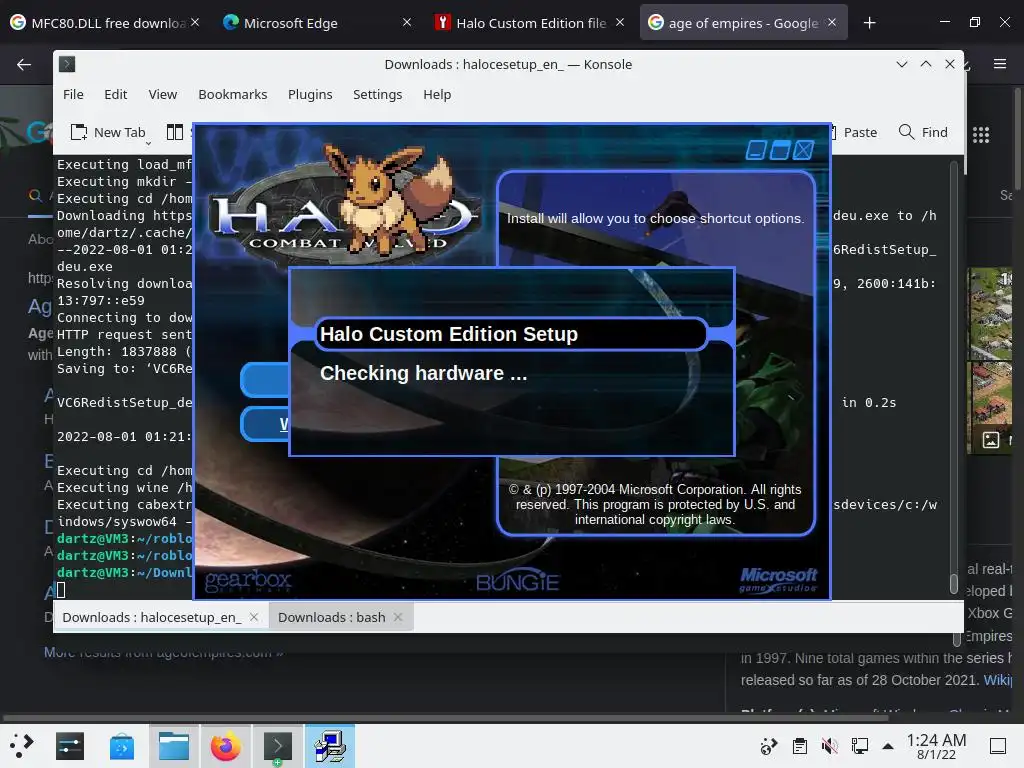Click the Bungie logo in installer
This screenshot has width=1024, height=768.
click(517, 581)
